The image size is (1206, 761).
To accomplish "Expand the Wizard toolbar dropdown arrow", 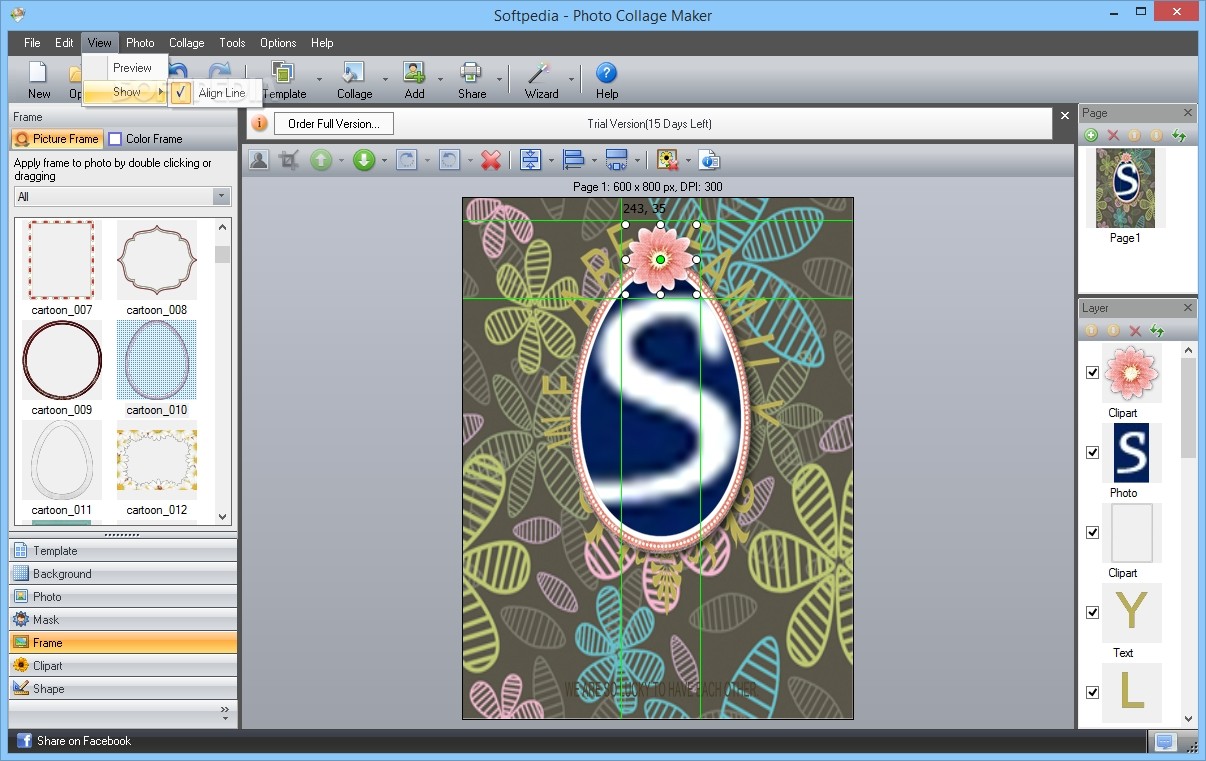I will (x=572, y=79).
